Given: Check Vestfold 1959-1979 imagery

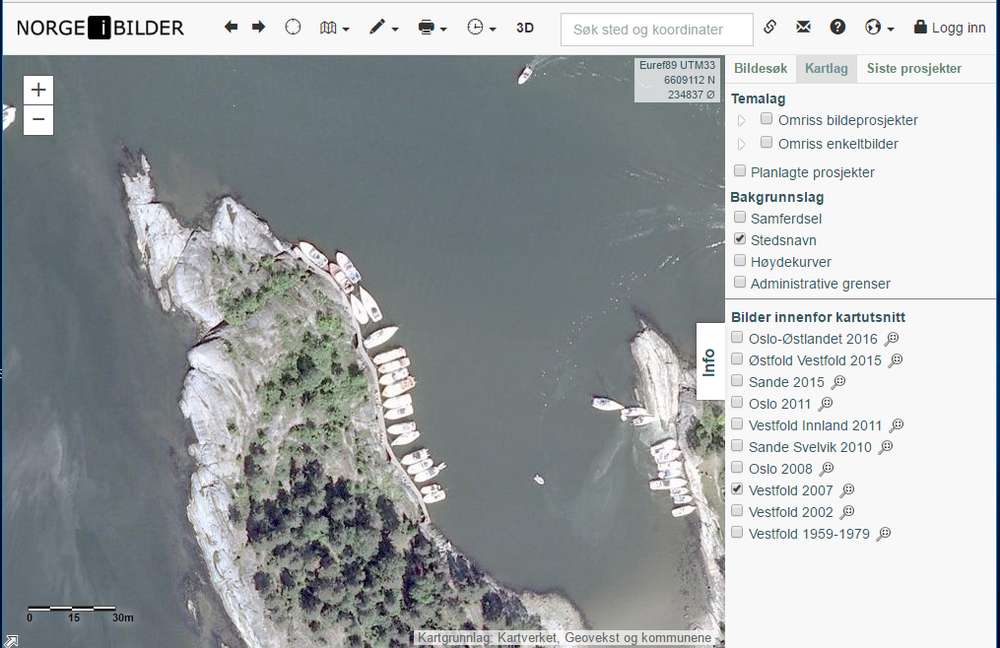Looking at the screenshot, I should (x=737, y=532).
